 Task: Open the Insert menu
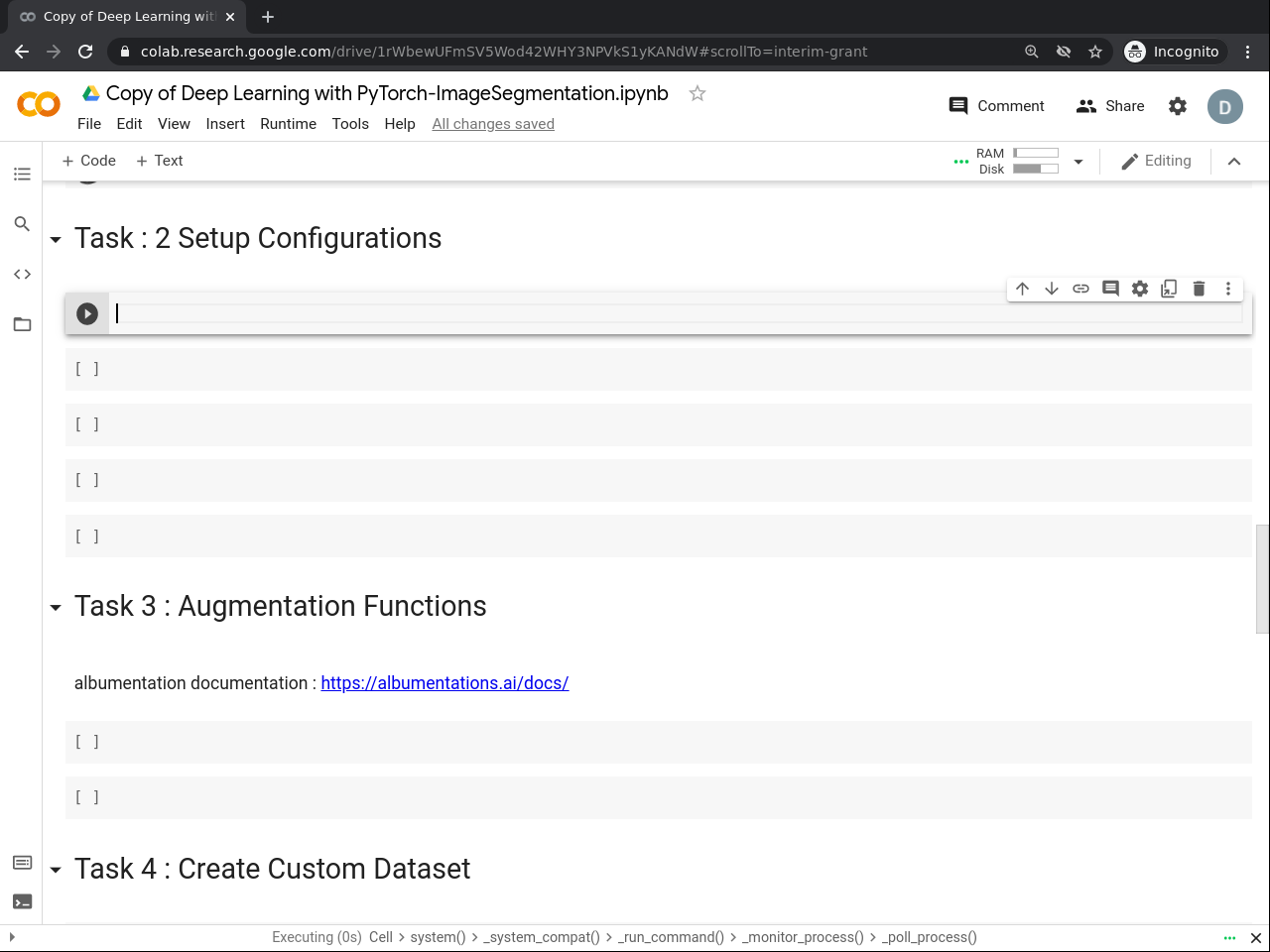tap(225, 124)
